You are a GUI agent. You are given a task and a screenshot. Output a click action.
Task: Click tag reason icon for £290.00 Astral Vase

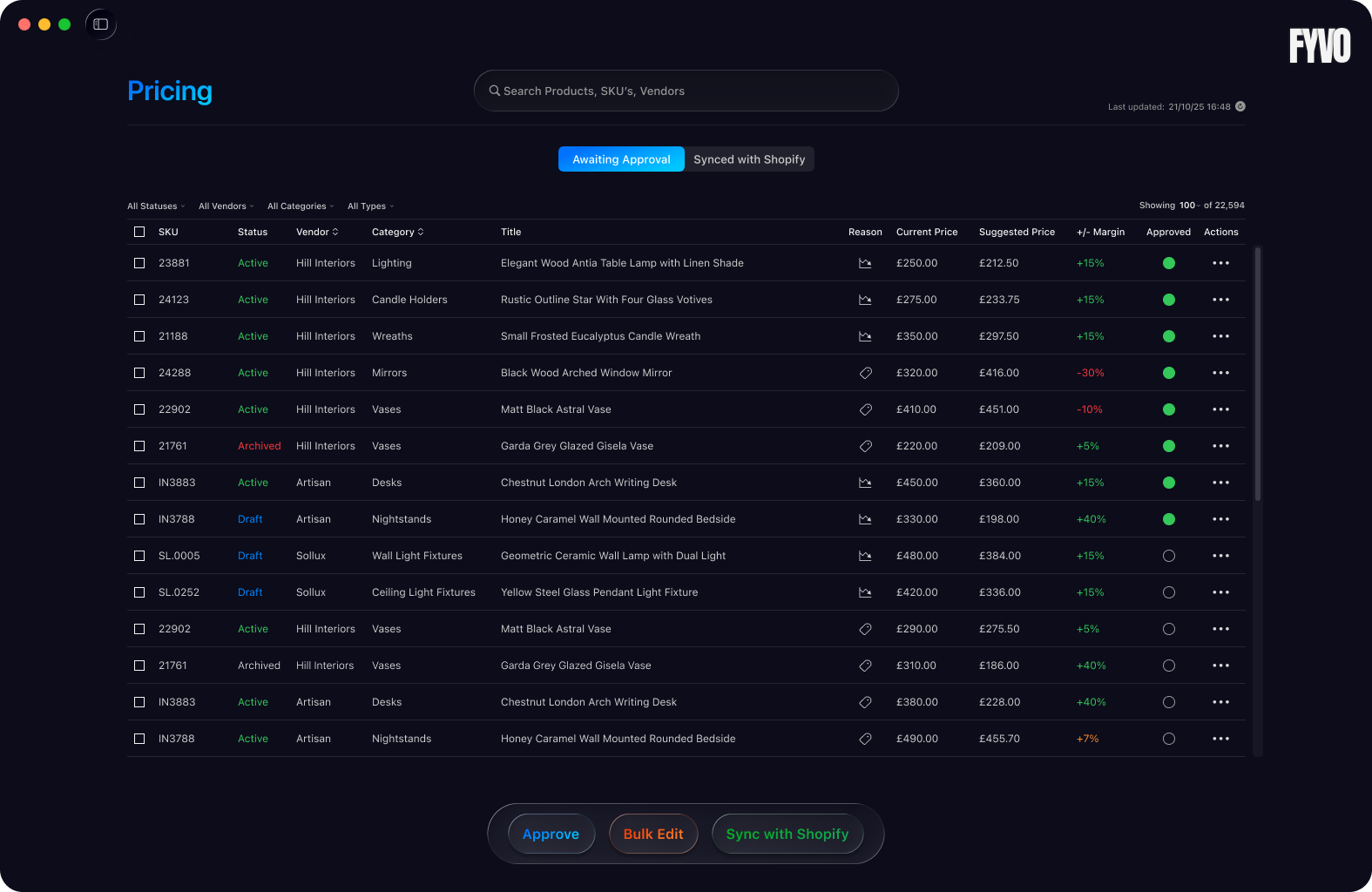point(865,629)
